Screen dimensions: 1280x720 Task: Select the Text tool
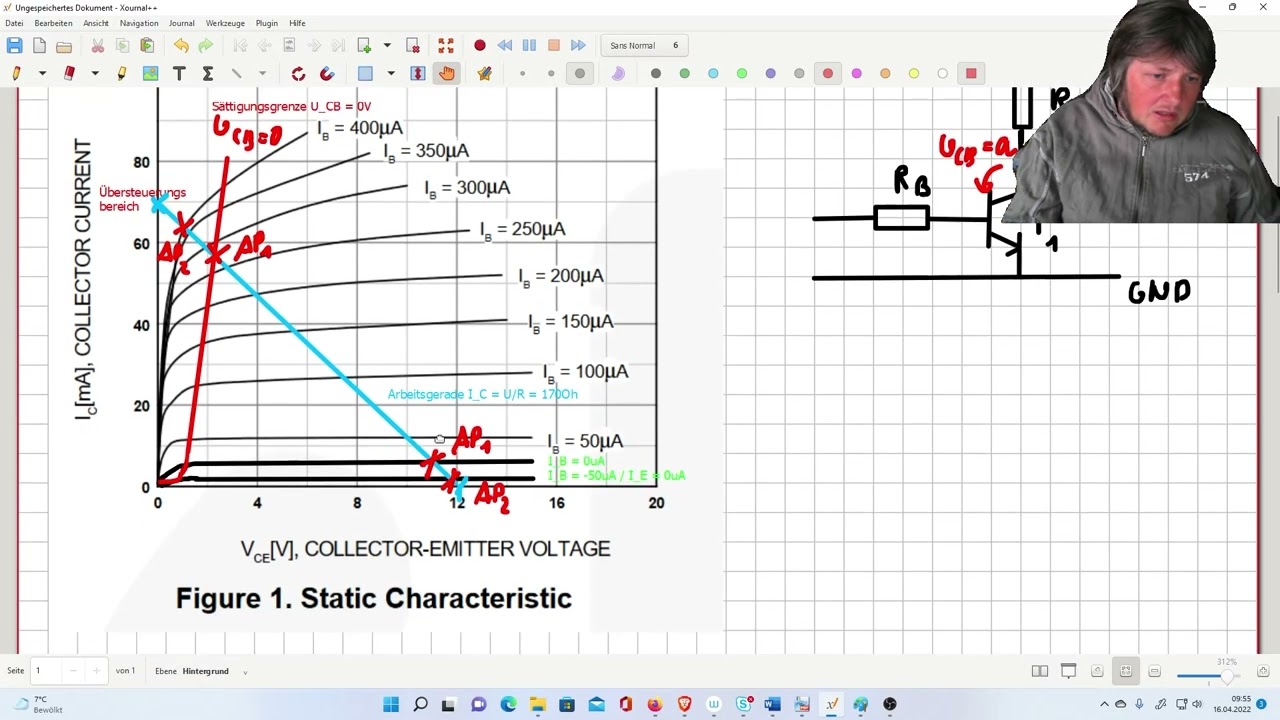click(179, 73)
